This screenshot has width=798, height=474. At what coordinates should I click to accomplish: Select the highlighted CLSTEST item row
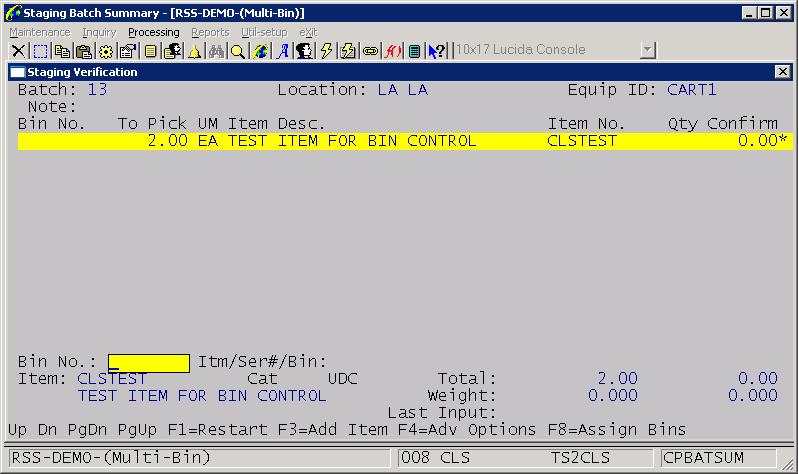click(405, 141)
